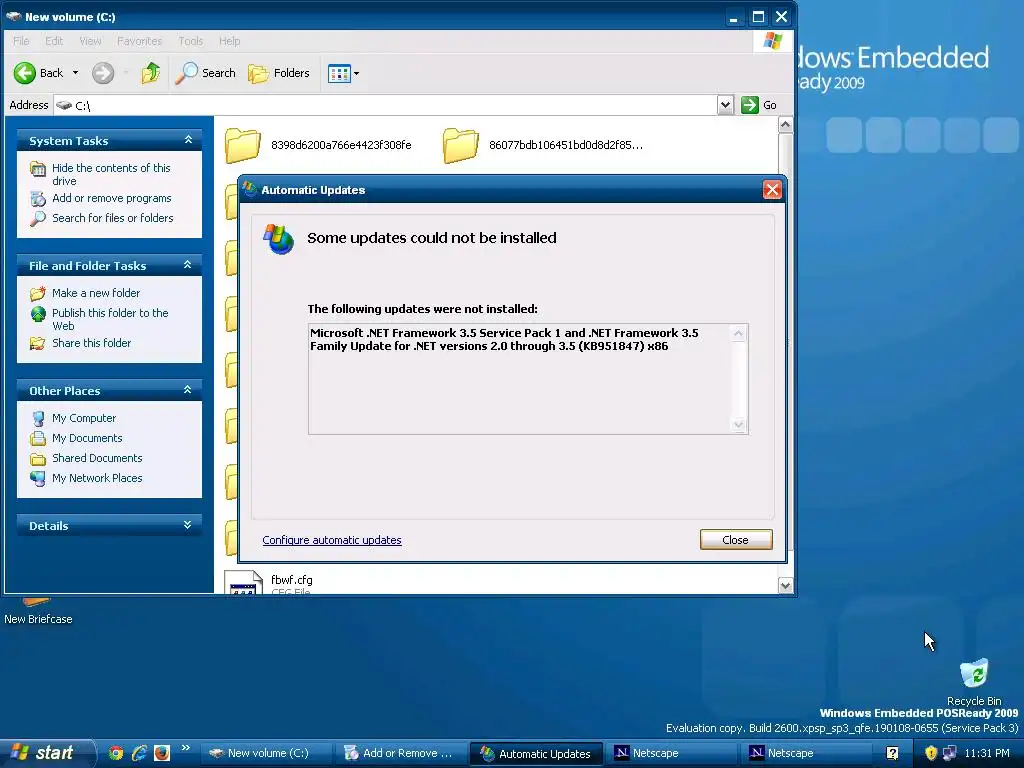
Task: Click the .NET Framework update entry text
Action: point(504,340)
